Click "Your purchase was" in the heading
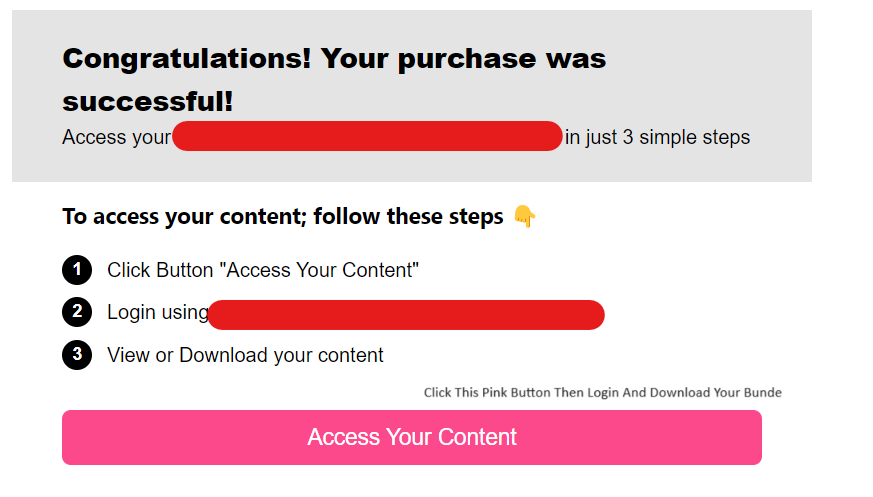This screenshot has width=873, height=497. tap(463, 58)
